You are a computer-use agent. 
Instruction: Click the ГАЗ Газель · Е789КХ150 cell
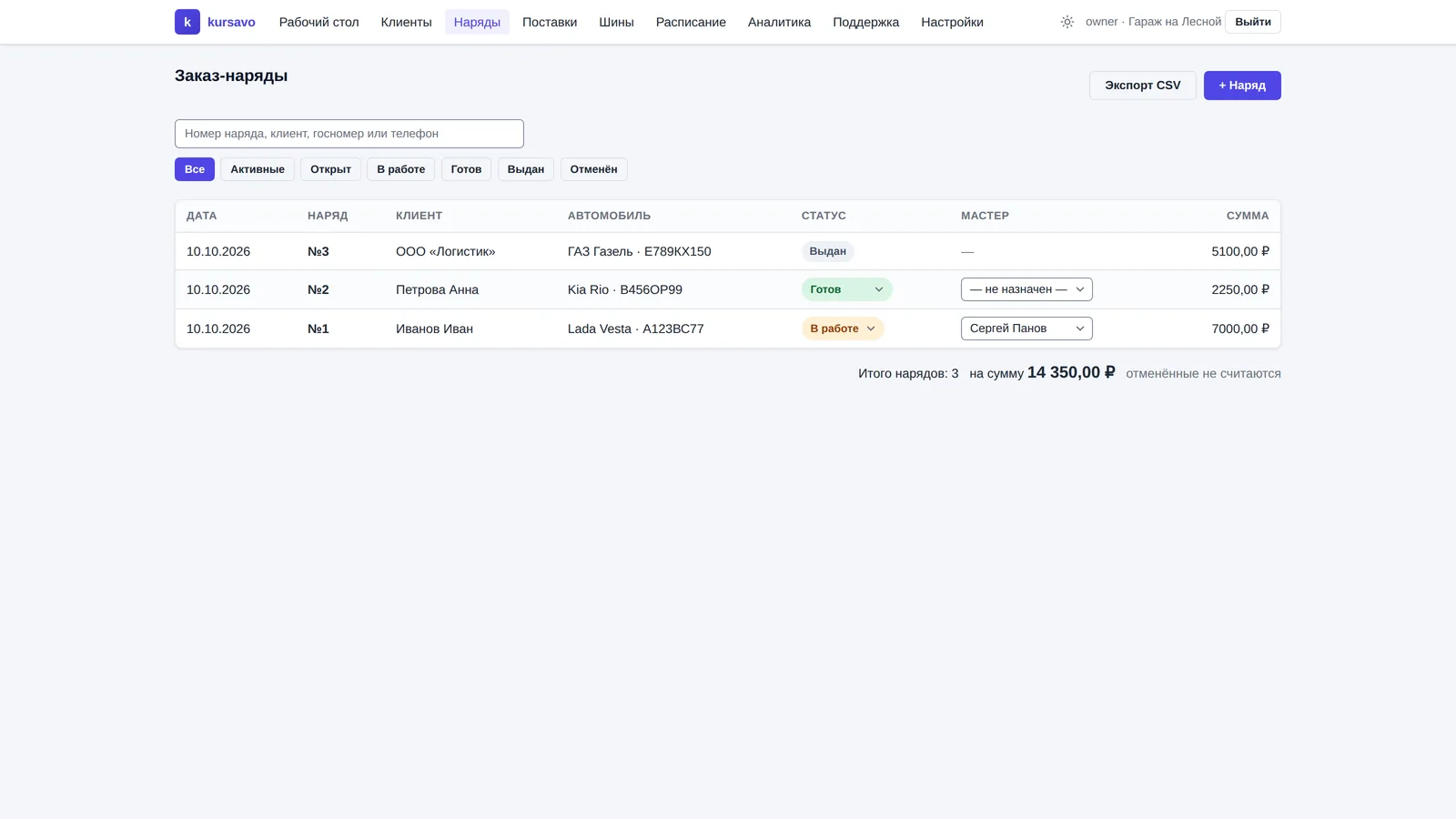[x=639, y=252]
